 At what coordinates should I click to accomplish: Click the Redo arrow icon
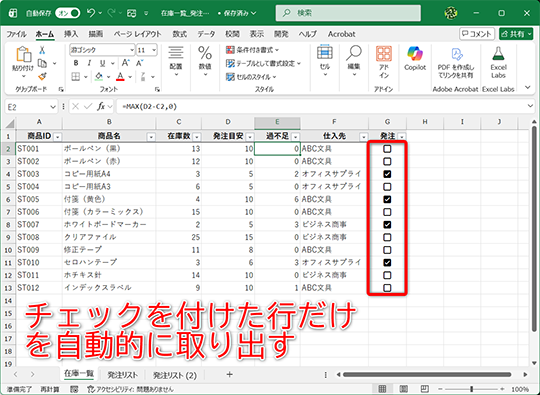111,13
